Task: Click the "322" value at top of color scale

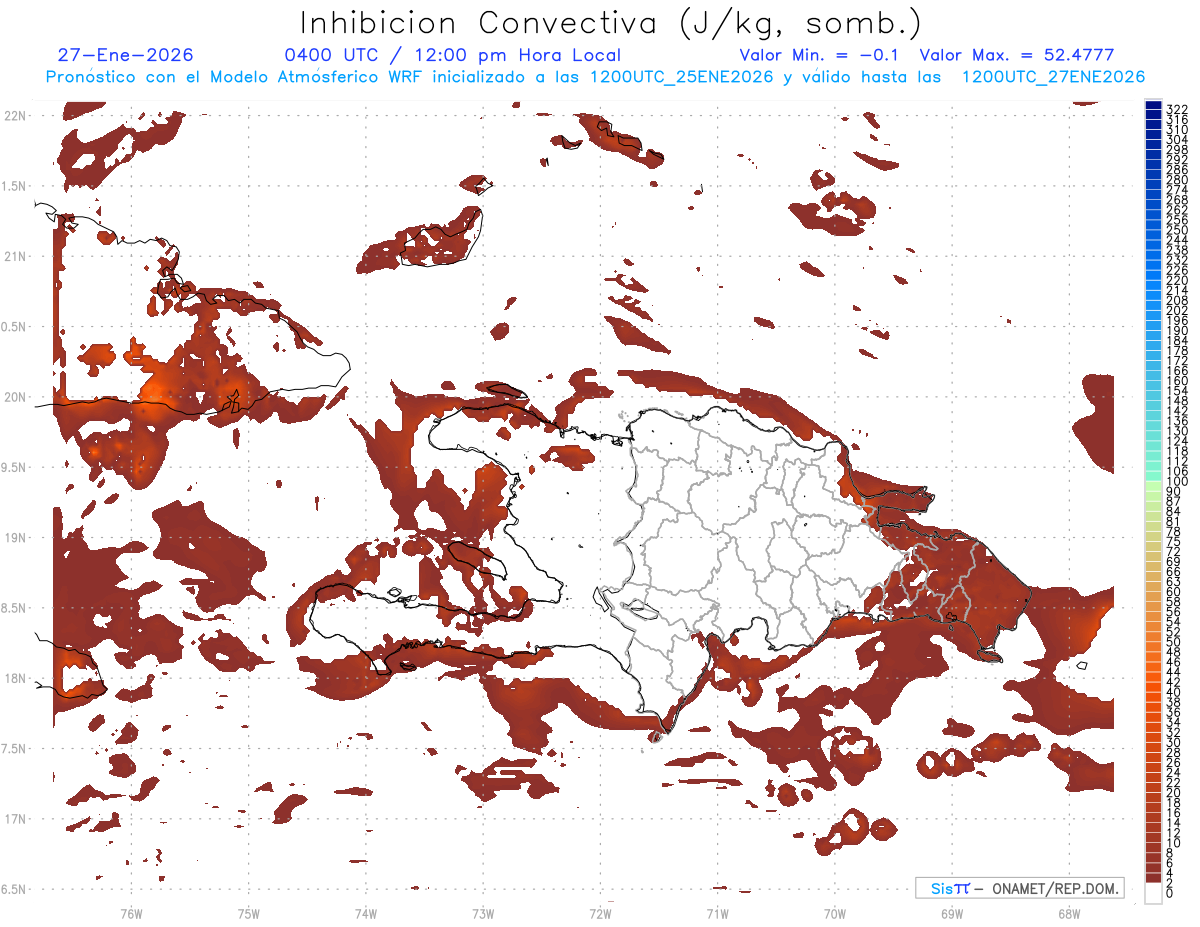Action: [1176, 108]
